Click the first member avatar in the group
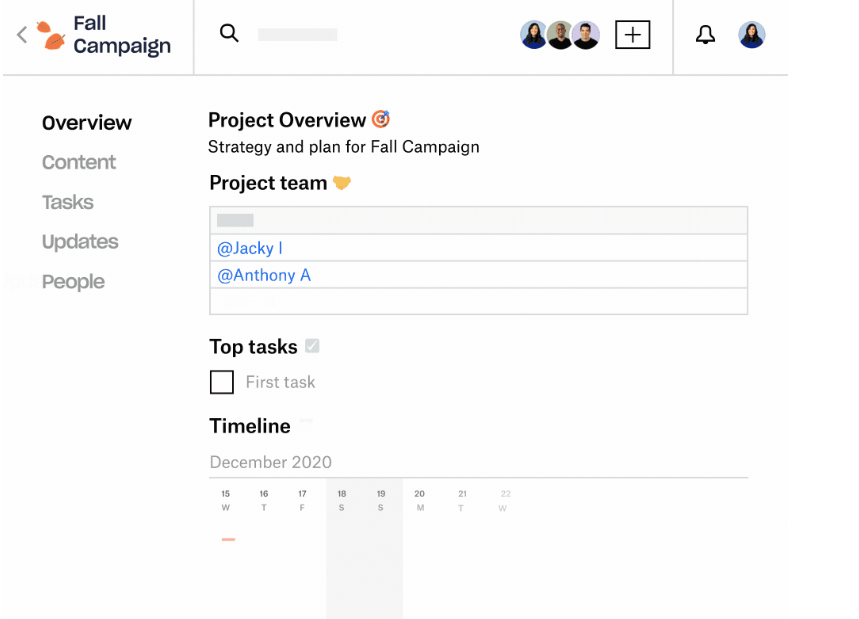859x619 pixels. [533, 35]
